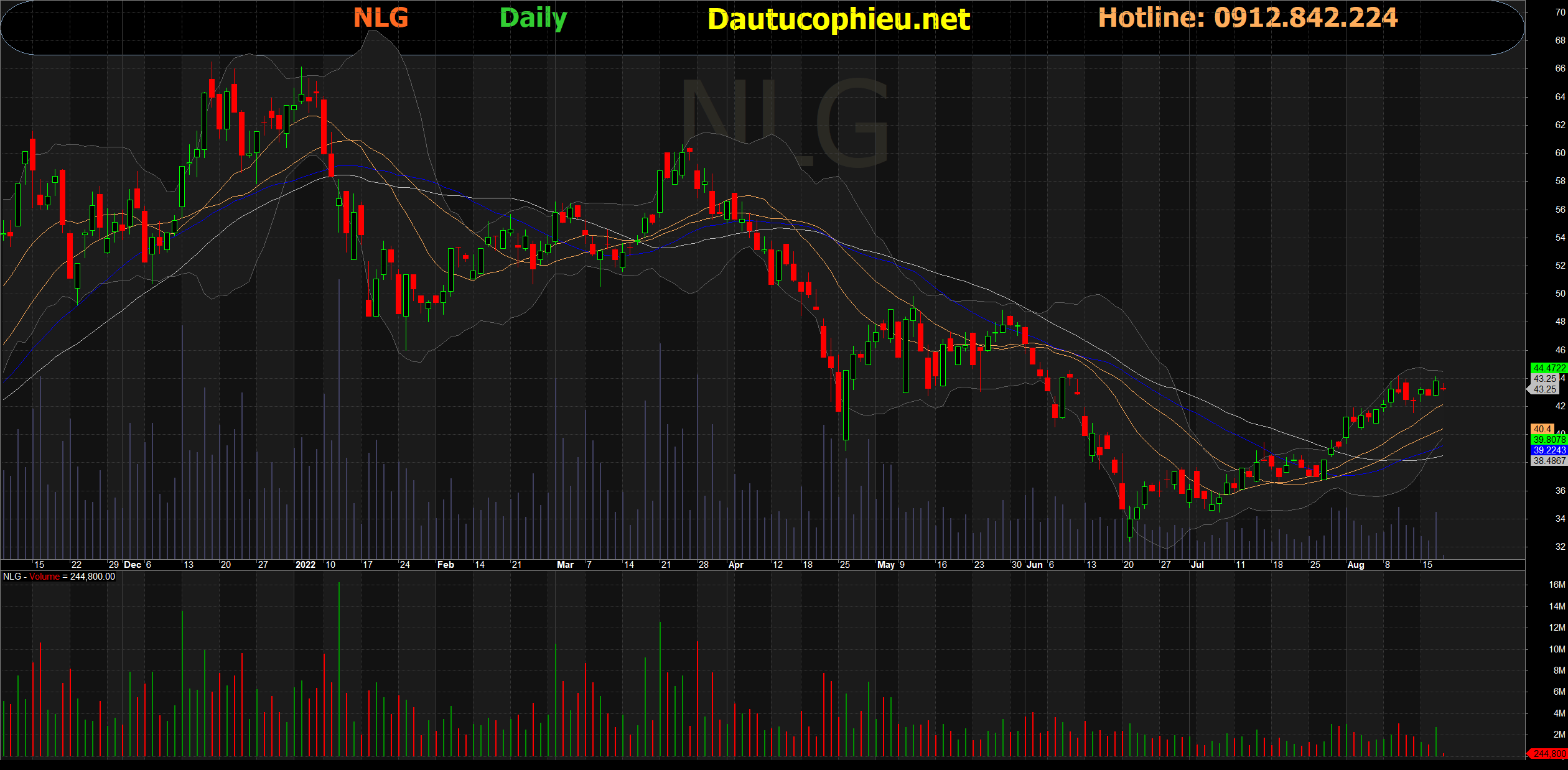Select the 2022 year marker on date axis

[x=305, y=565]
